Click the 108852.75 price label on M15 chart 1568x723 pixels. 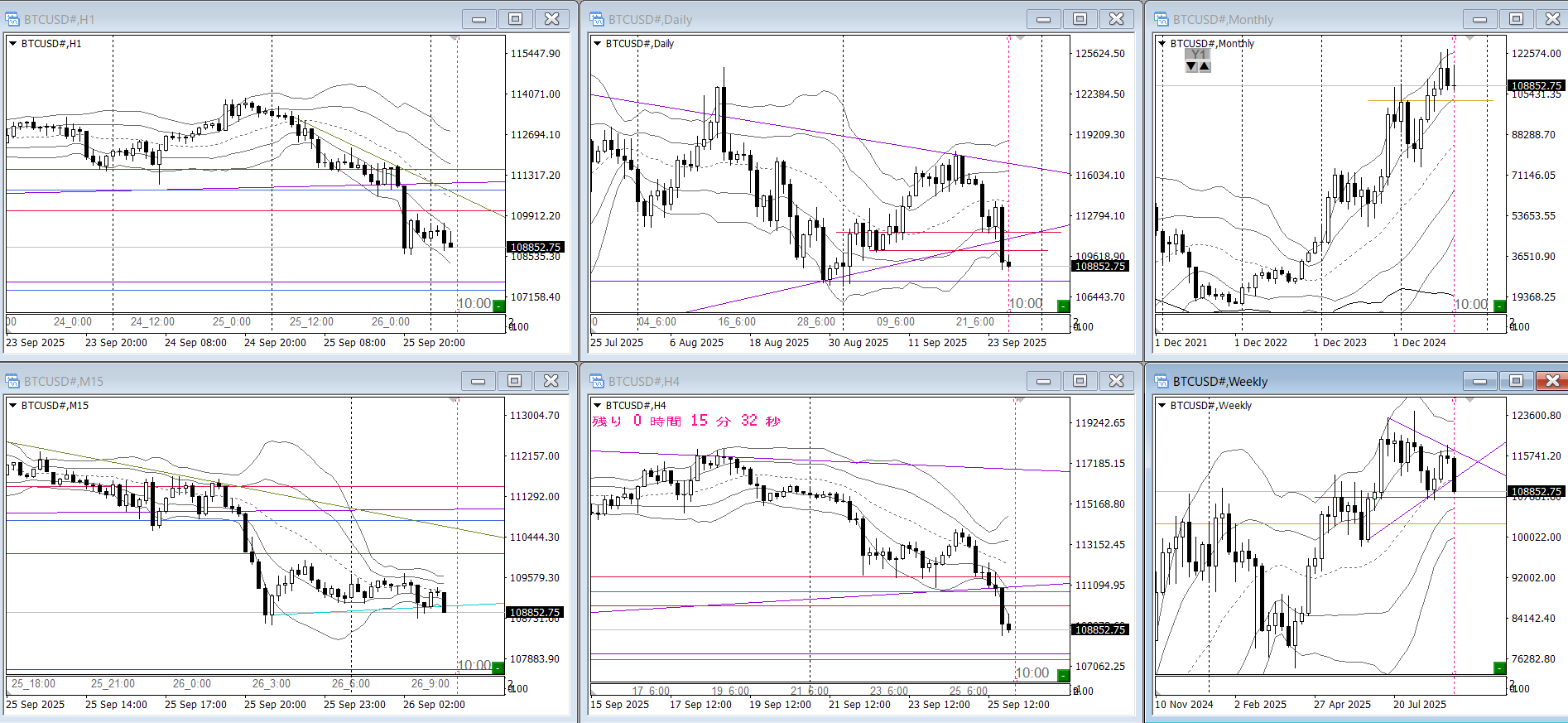coord(535,613)
